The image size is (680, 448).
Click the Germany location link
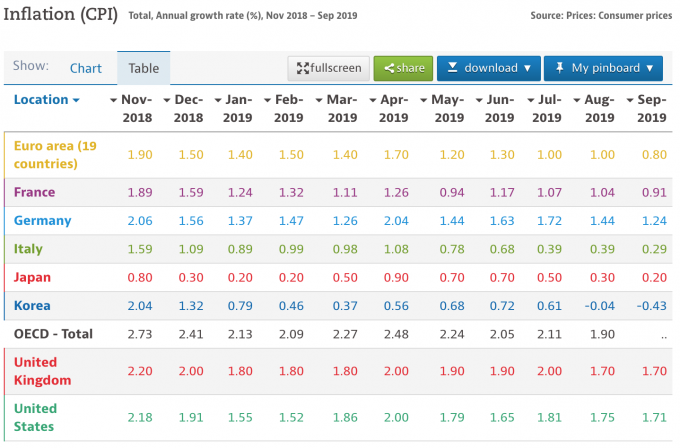coord(40,220)
